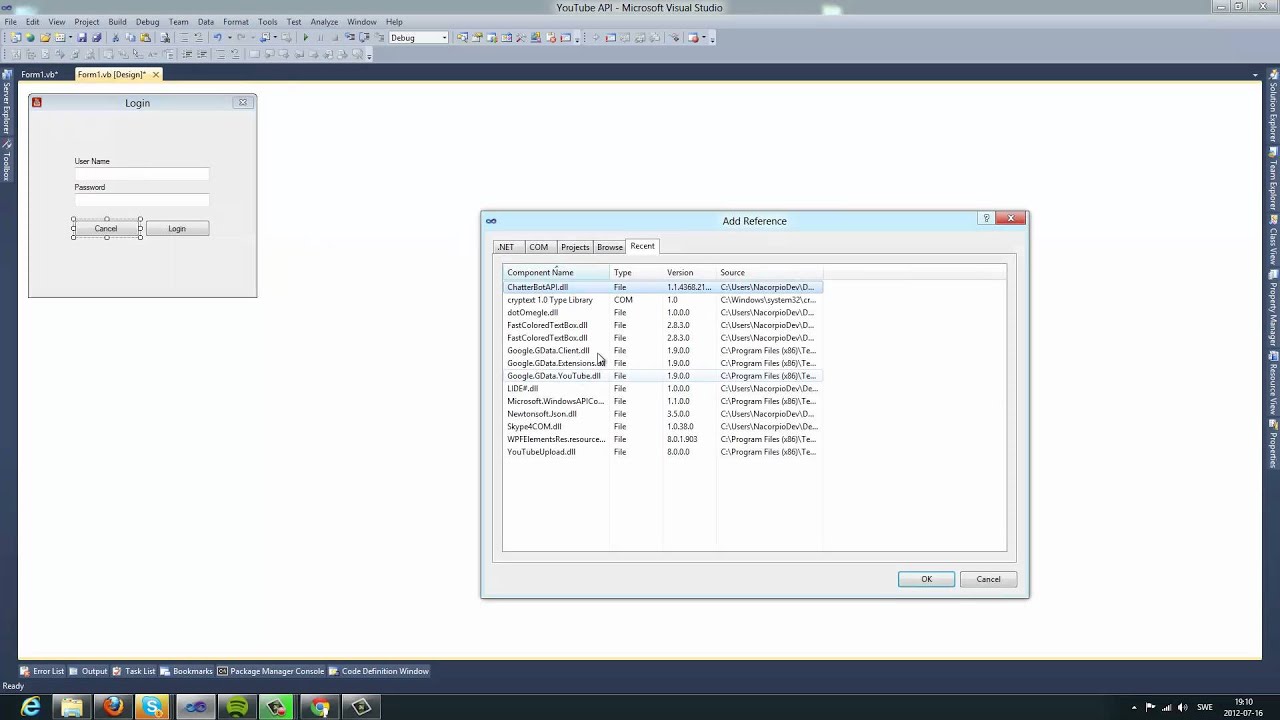Click the help question mark in Add Reference
The height and width of the screenshot is (720, 1280).
click(x=986, y=218)
